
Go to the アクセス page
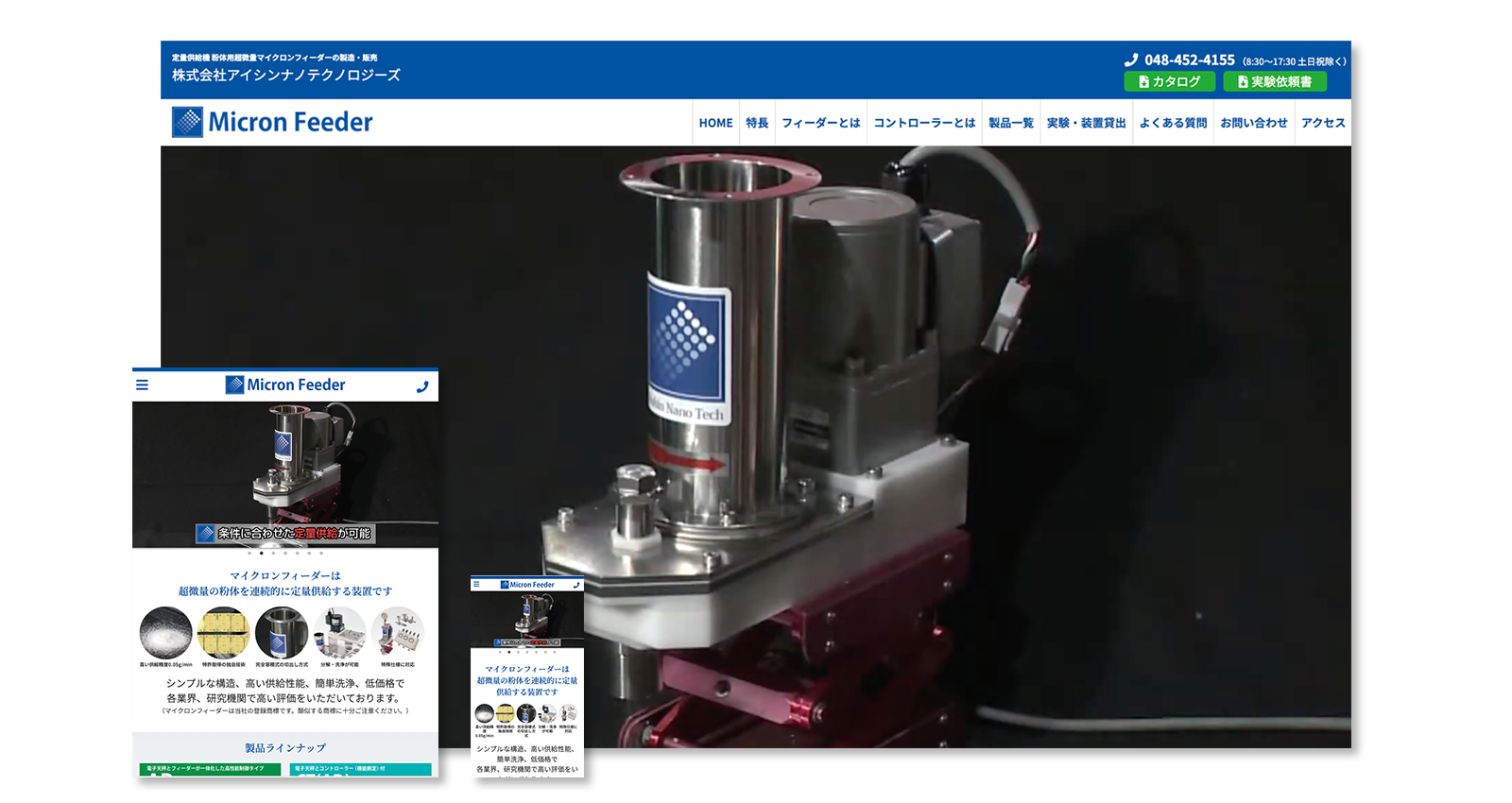1322,123
